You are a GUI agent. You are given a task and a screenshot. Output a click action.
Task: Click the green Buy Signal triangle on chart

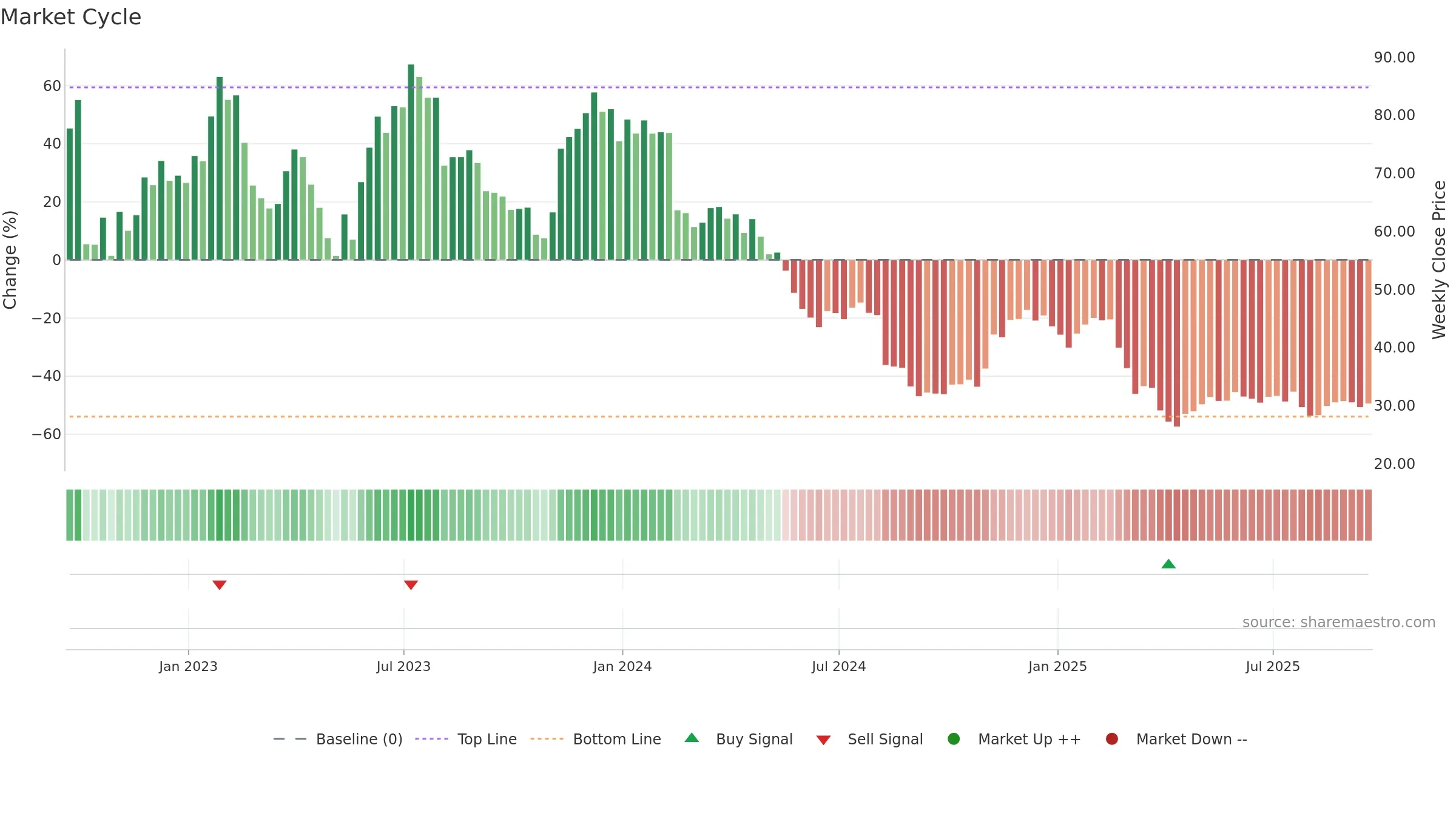click(x=1168, y=564)
